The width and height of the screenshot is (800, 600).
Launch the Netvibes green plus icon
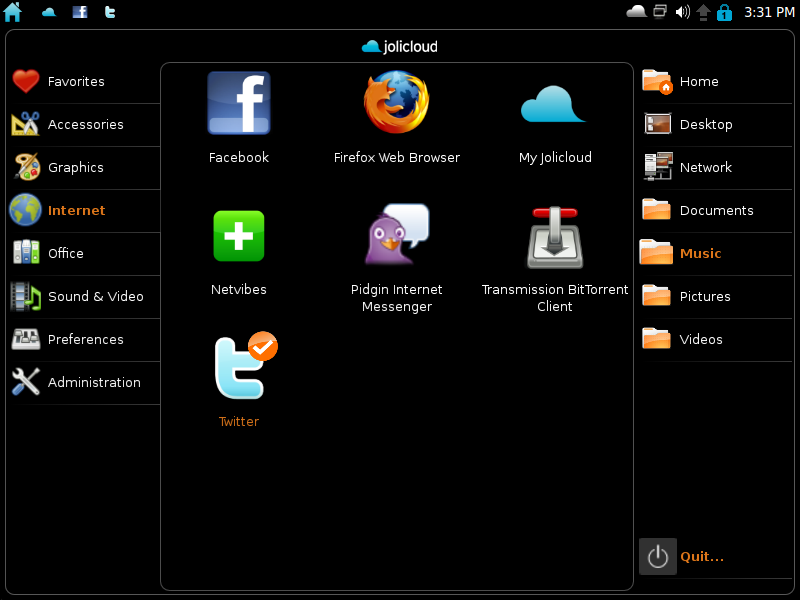pyautogui.click(x=239, y=236)
